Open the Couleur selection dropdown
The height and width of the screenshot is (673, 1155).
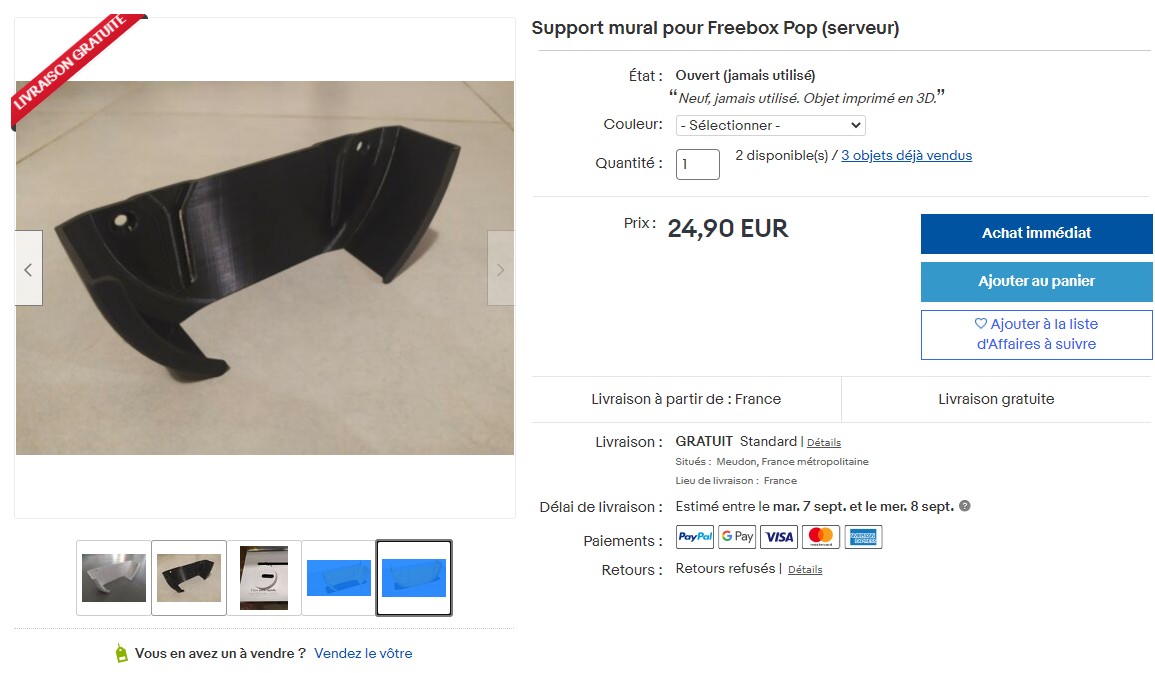click(x=770, y=125)
